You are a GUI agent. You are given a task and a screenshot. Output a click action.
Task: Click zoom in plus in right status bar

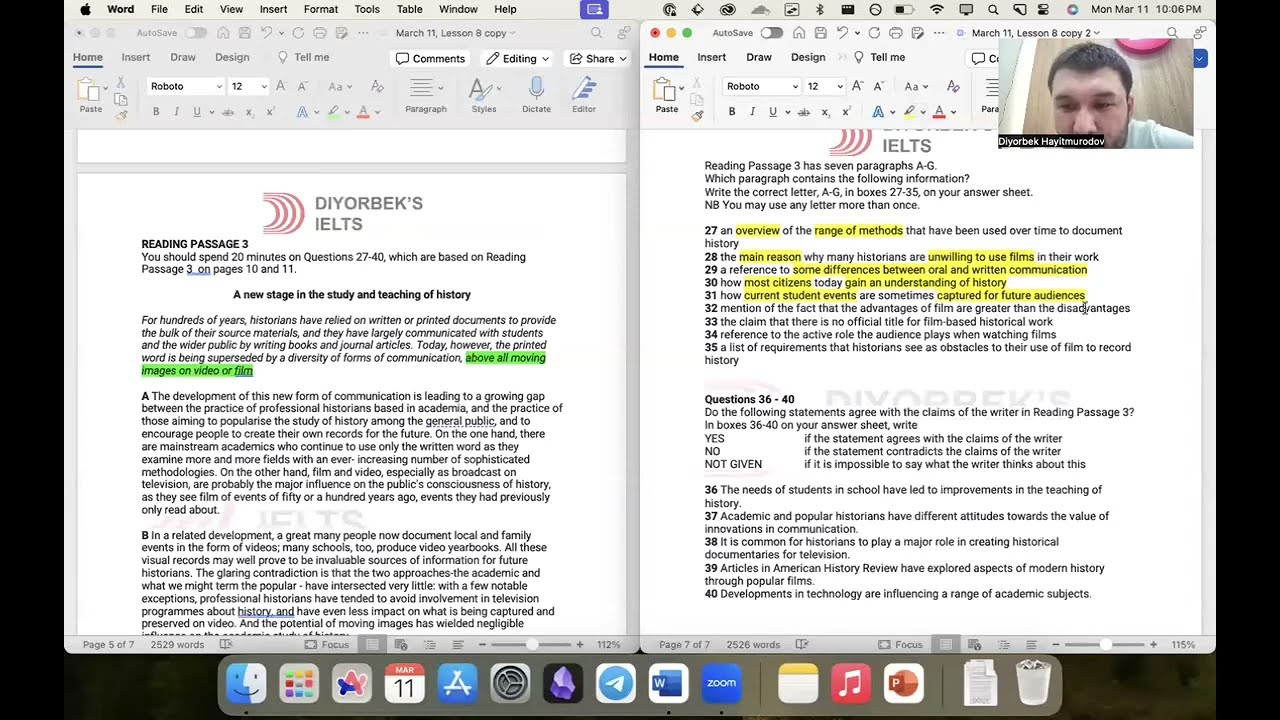tap(1154, 645)
